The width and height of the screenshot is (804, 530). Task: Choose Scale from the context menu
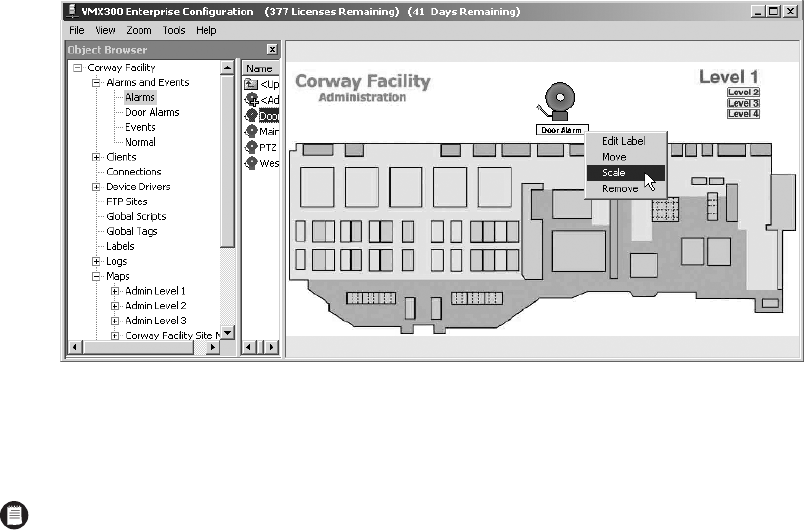(x=613, y=173)
